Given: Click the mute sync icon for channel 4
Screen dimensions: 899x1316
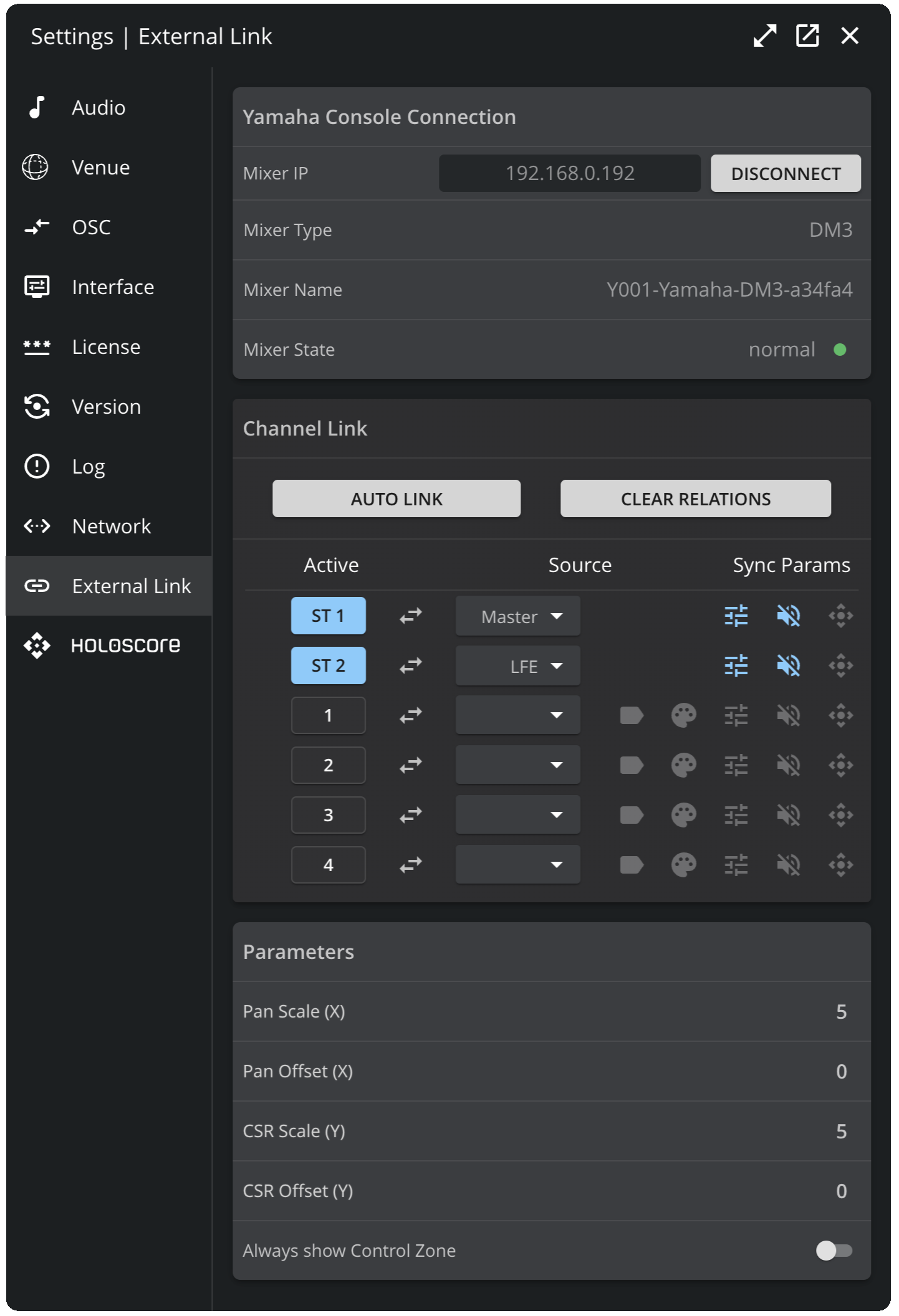Looking at the screenshot, I should point(788,865).
